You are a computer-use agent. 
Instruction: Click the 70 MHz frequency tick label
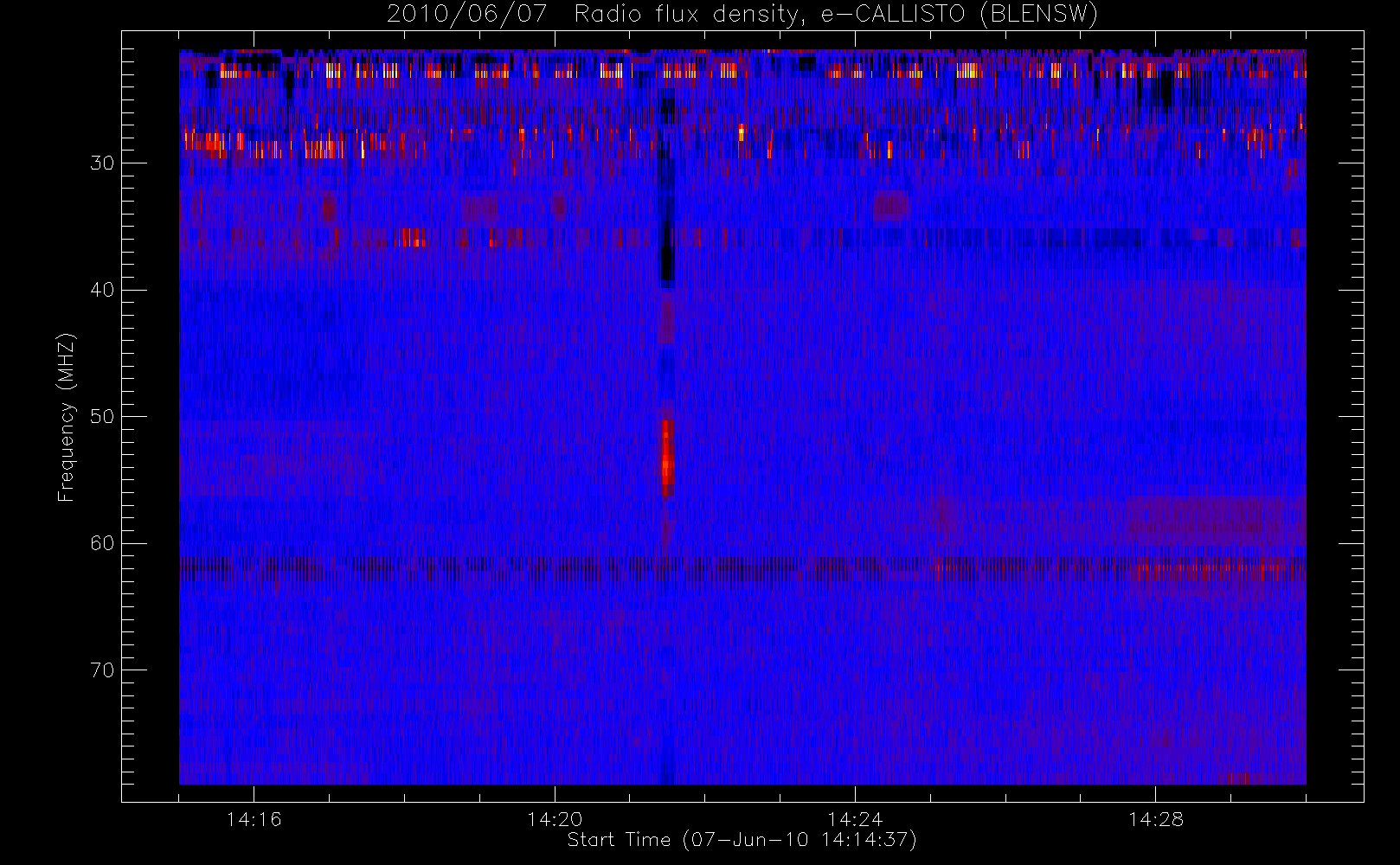click(102, 670)
